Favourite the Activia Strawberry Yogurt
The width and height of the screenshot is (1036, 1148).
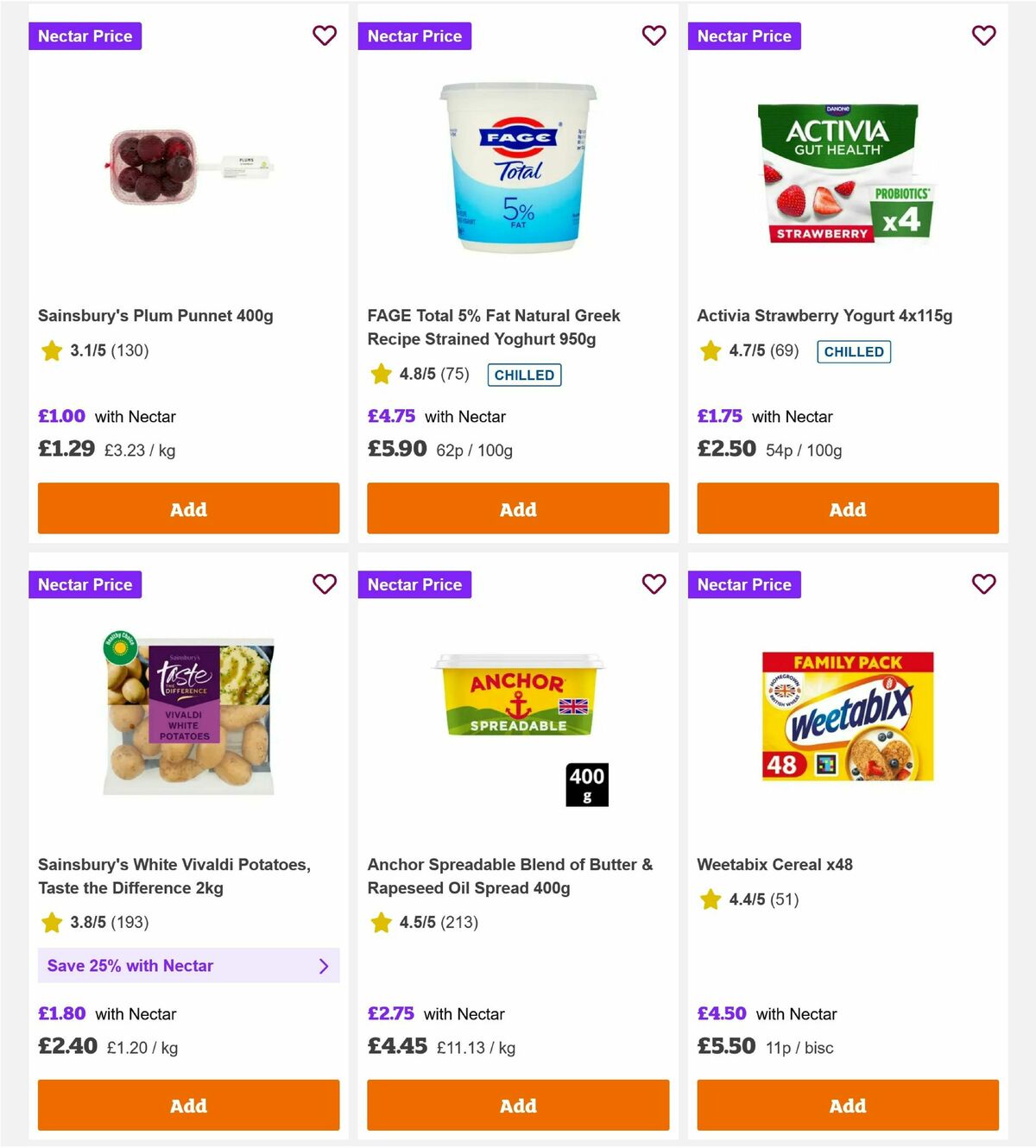pyautogui.click(x=983, y=35)
